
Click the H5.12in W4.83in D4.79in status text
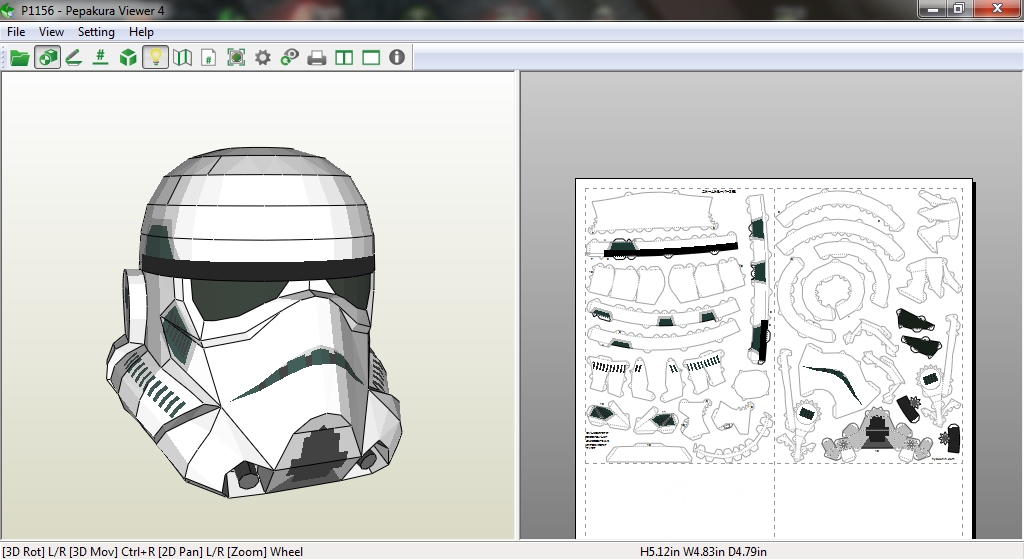coord(703,552)
